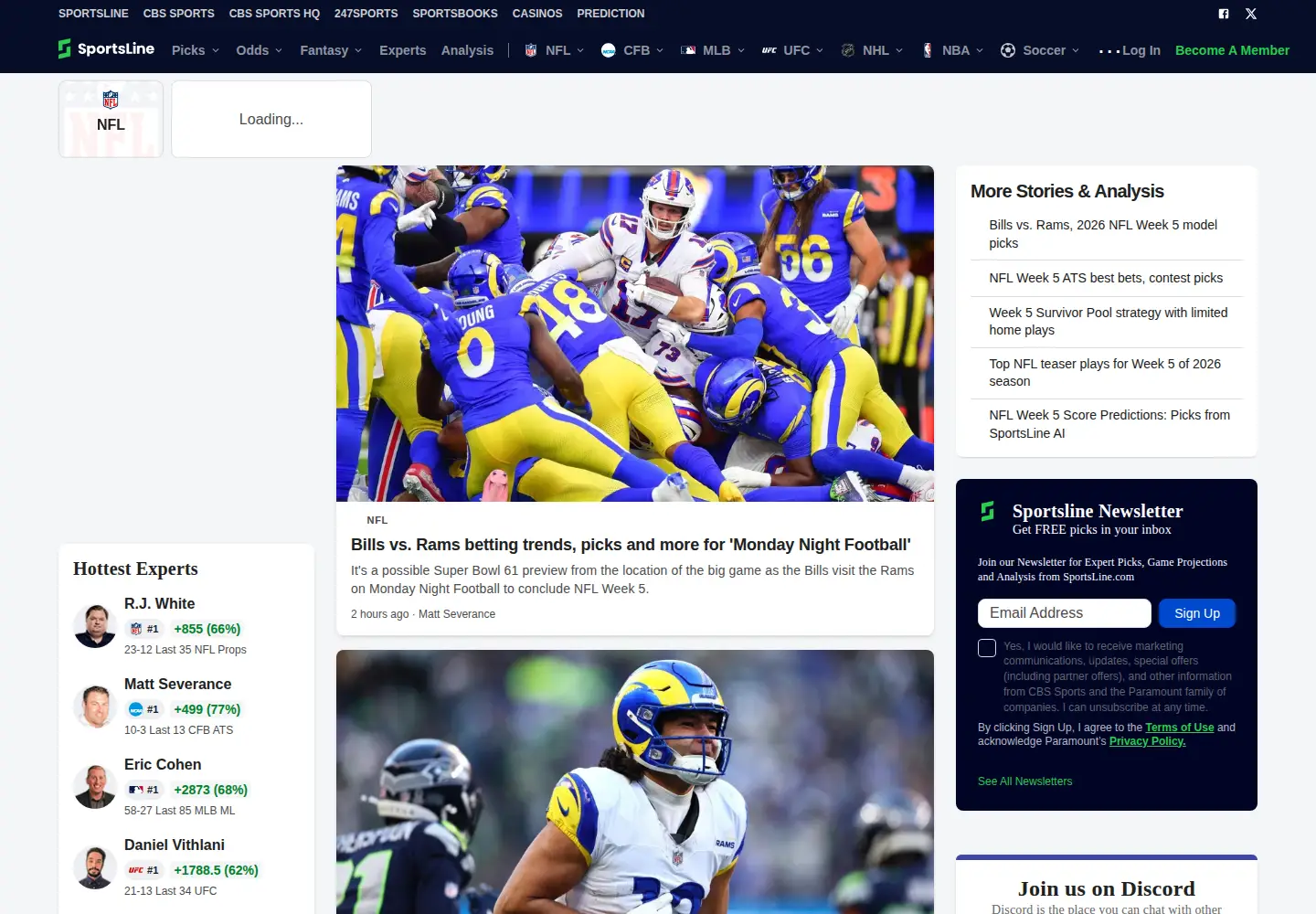Open the SportsLine Facebook page icon
1316x914 pixels.
click(x=1224, y=14)
